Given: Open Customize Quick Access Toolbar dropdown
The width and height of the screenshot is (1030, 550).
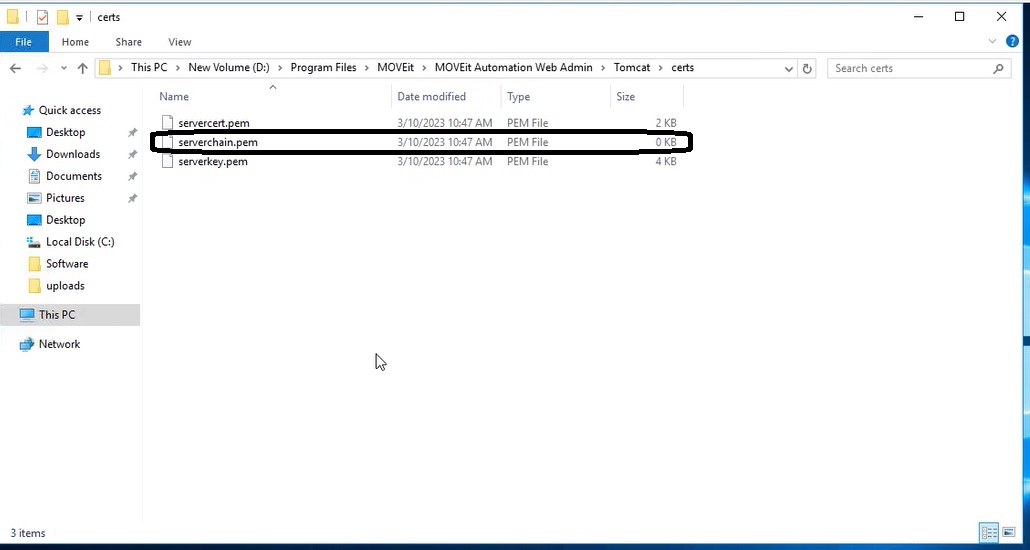Looking at the screenshot, I should 79,18.
